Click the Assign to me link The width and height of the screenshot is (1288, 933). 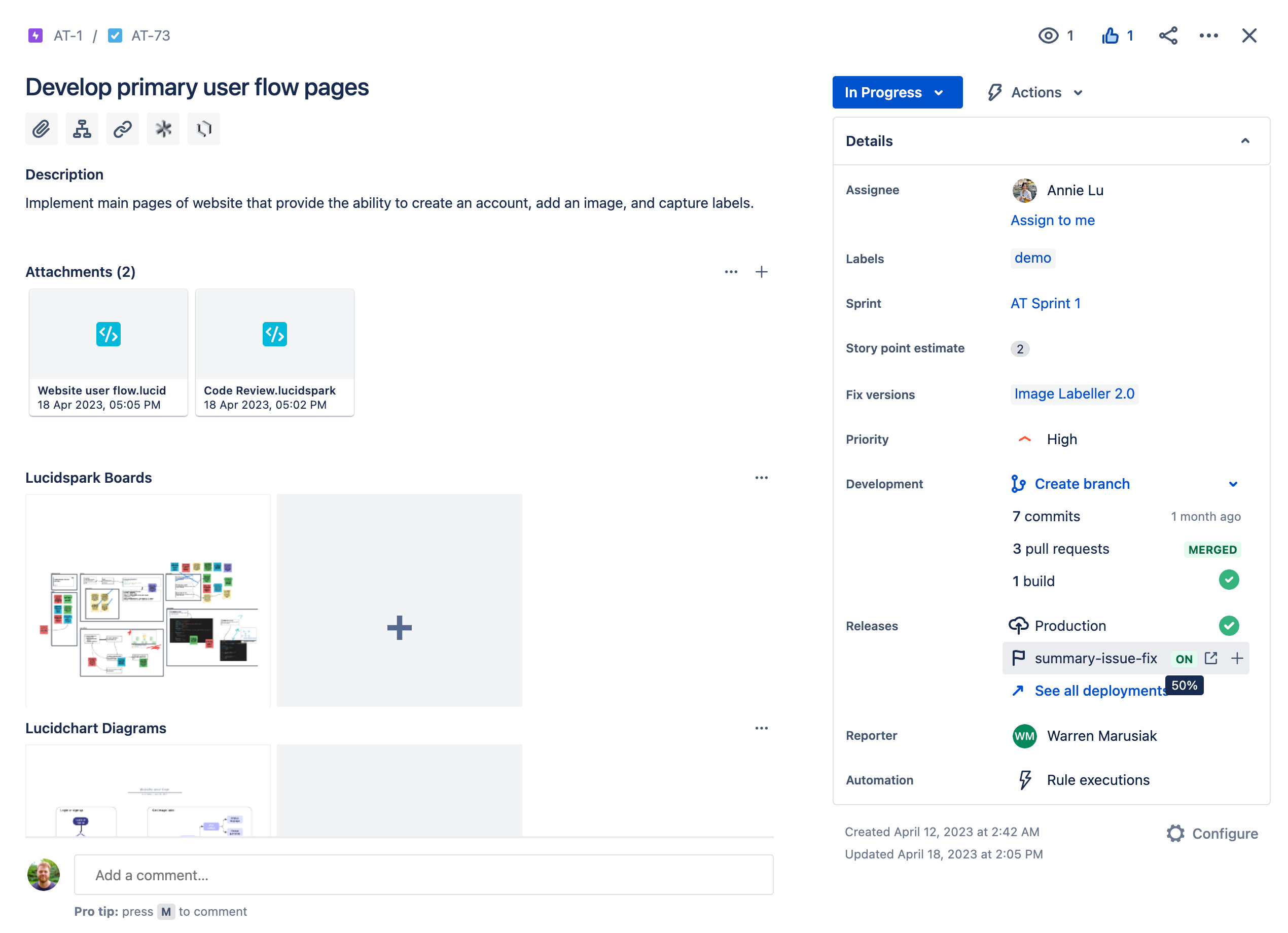click(1052, 221)
